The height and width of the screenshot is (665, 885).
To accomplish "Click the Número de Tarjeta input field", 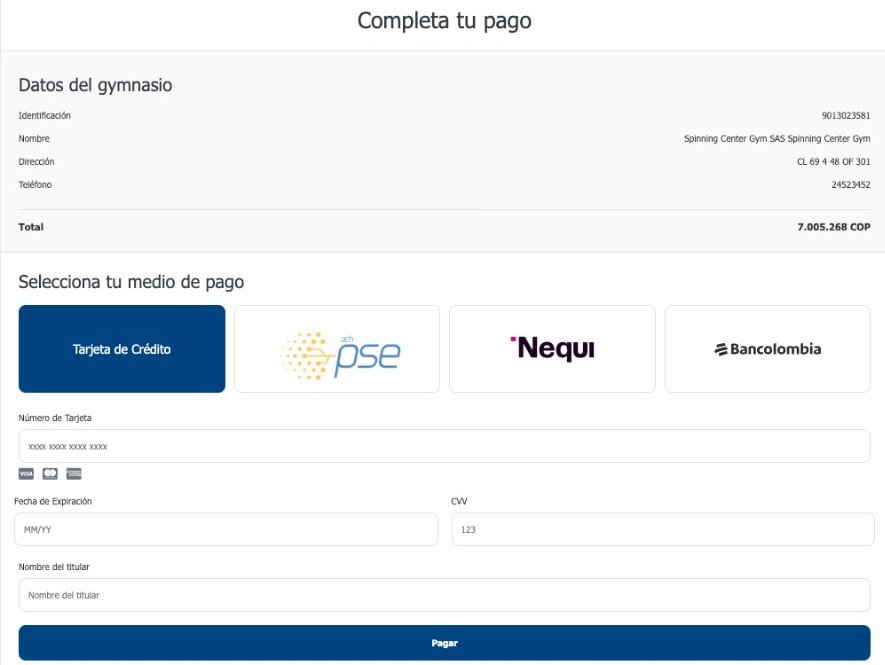I will [x=443, y=445].
